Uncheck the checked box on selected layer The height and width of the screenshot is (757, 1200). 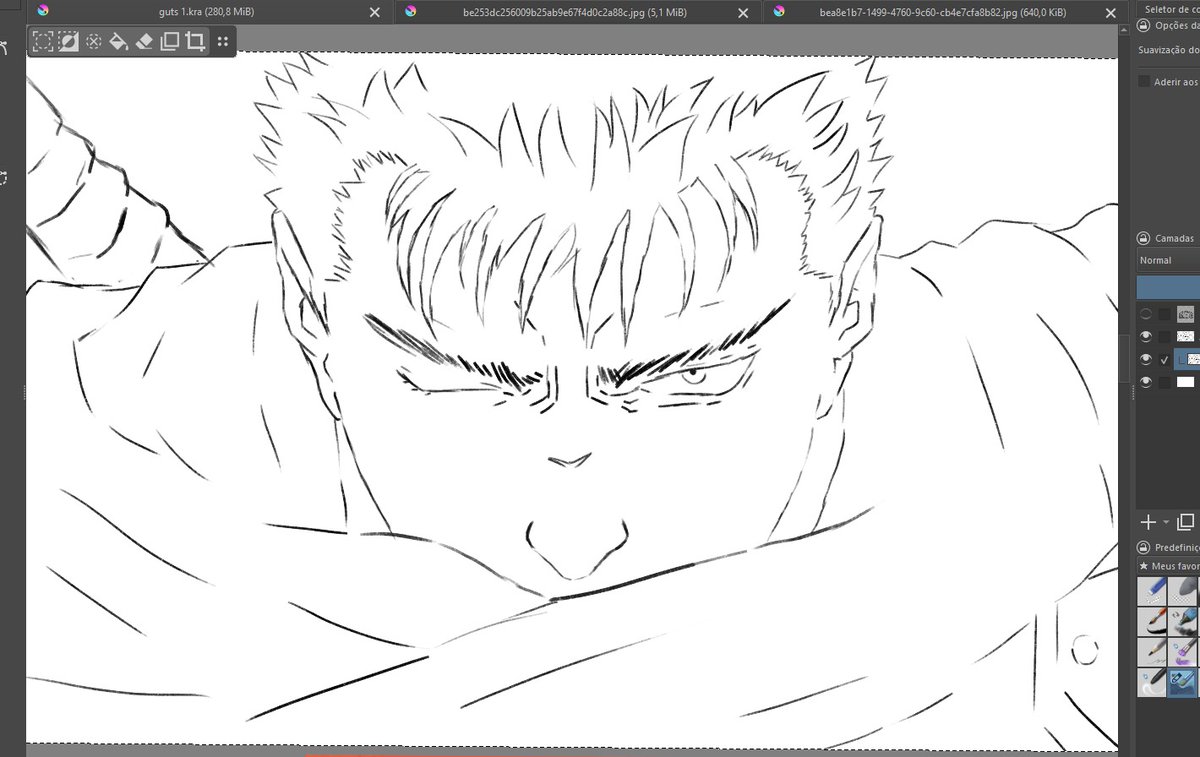pos(1165,359)
